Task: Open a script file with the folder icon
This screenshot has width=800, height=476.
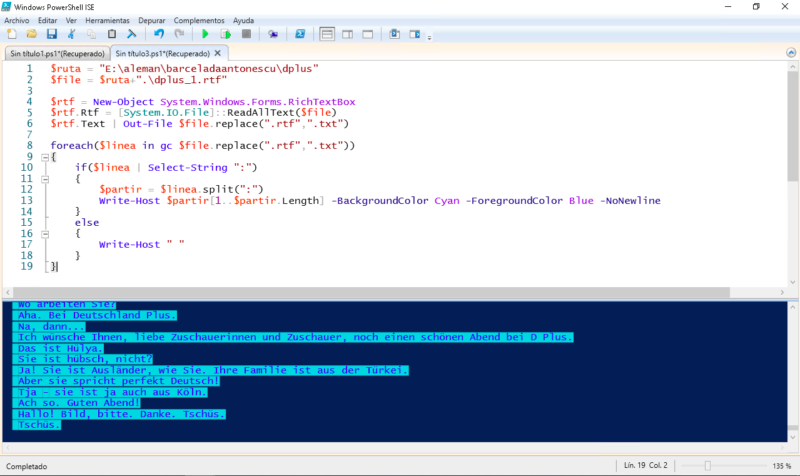Action: (32, 34)
